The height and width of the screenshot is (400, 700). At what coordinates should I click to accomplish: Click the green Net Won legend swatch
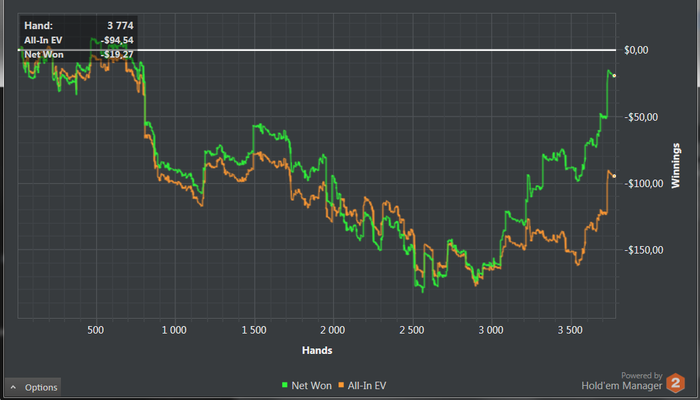285,385
